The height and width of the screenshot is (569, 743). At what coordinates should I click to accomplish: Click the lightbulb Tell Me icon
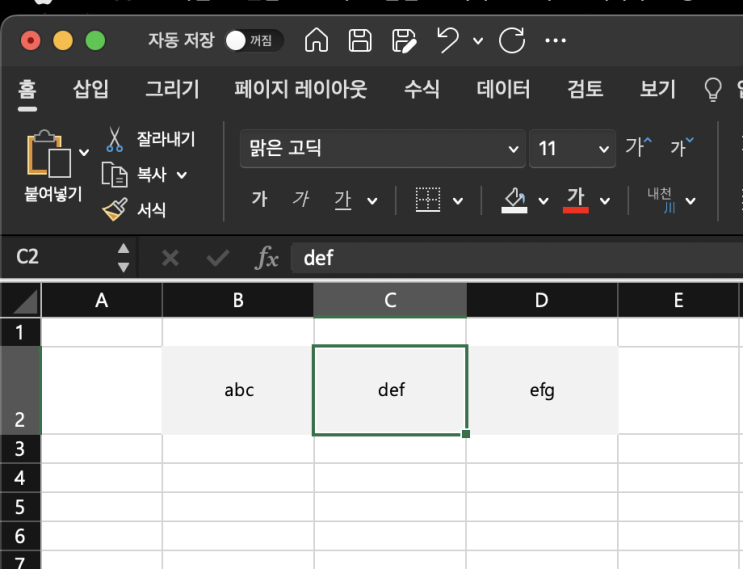click(713, 89)
